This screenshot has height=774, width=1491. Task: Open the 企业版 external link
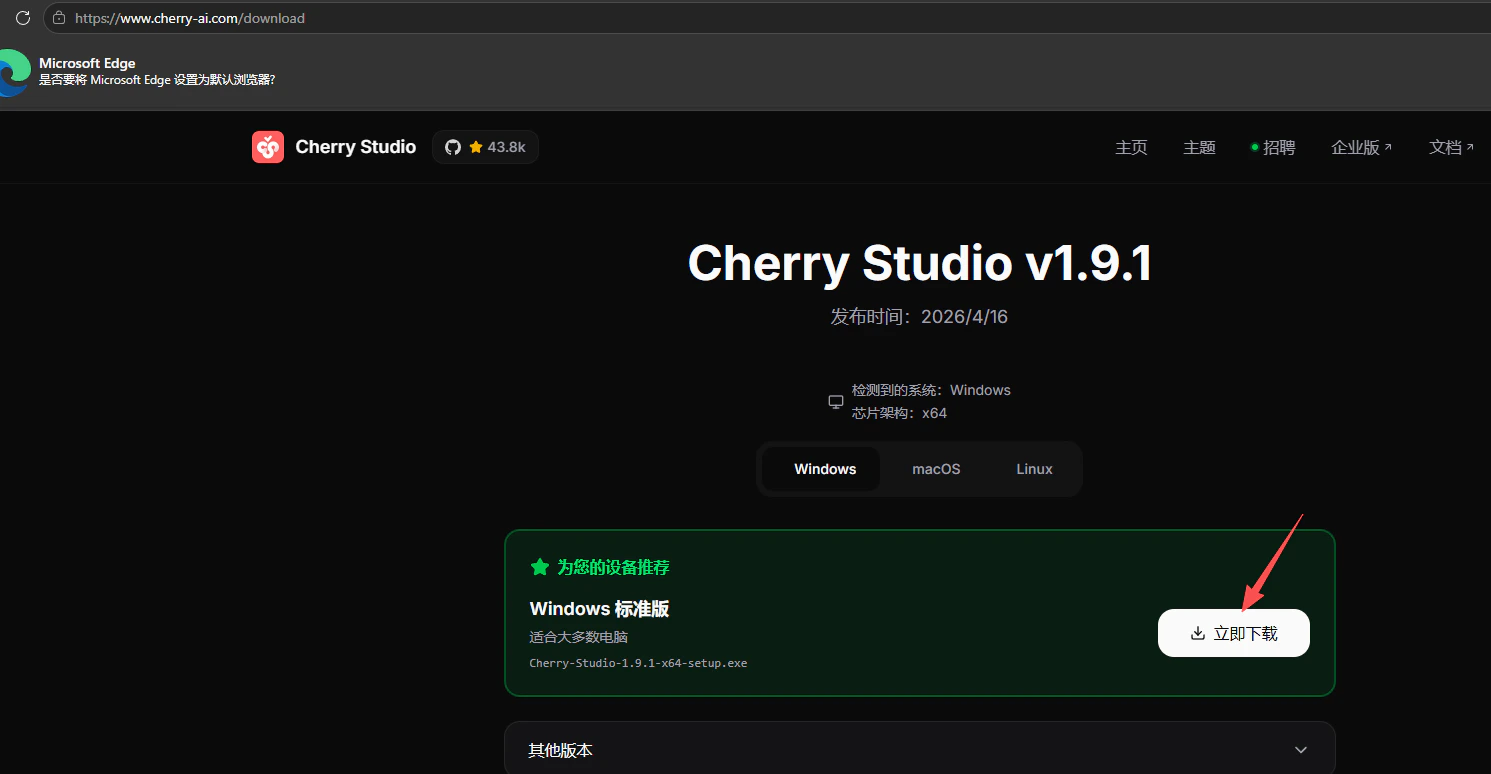(1361, 147)
